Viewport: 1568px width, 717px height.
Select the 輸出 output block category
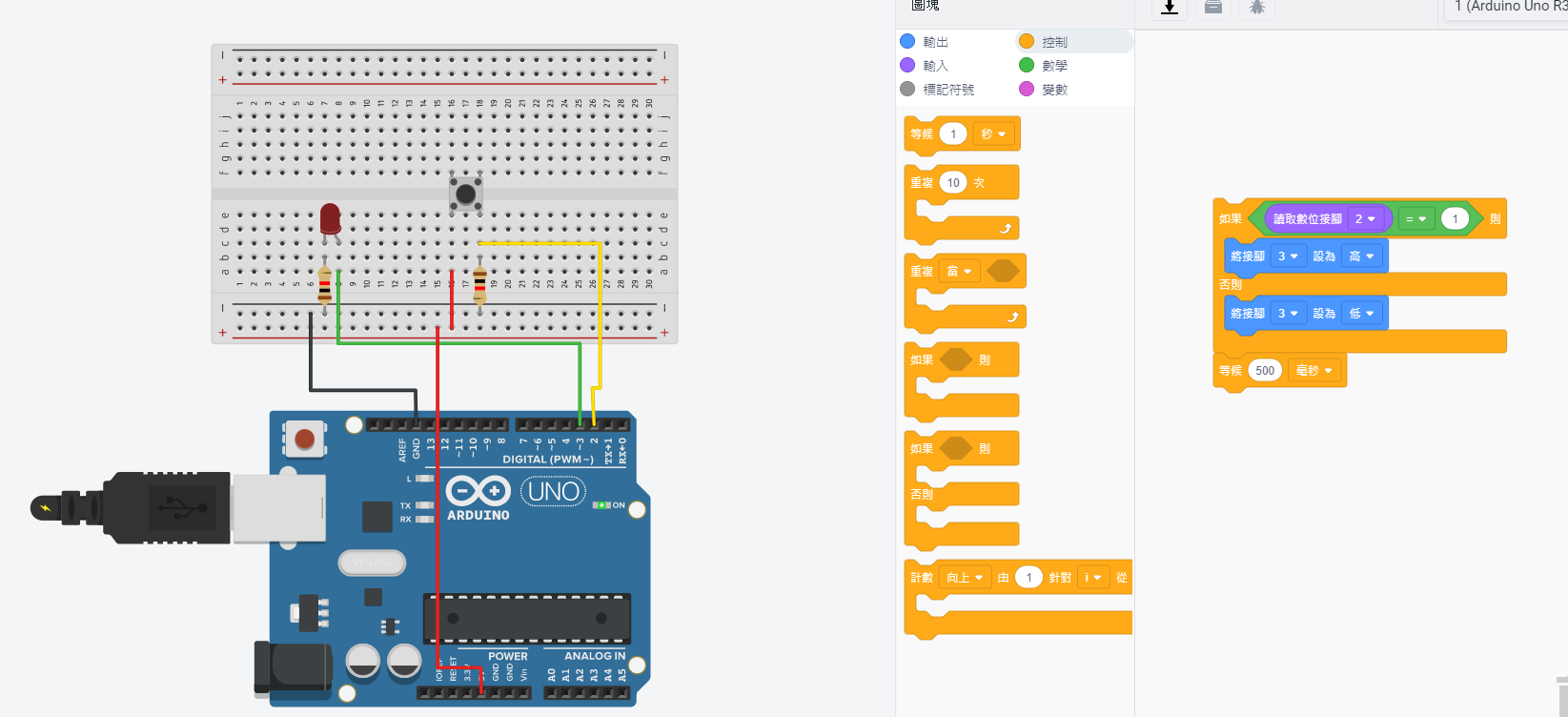pos(935,42)
